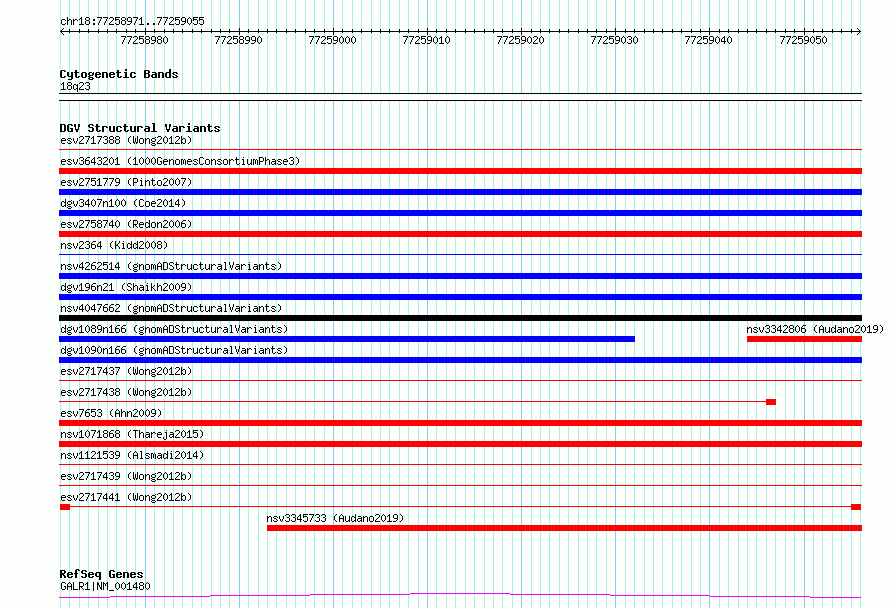
Task: Select the esv2717438 (Wong2012b) label
Action: [x=126, y=392]
